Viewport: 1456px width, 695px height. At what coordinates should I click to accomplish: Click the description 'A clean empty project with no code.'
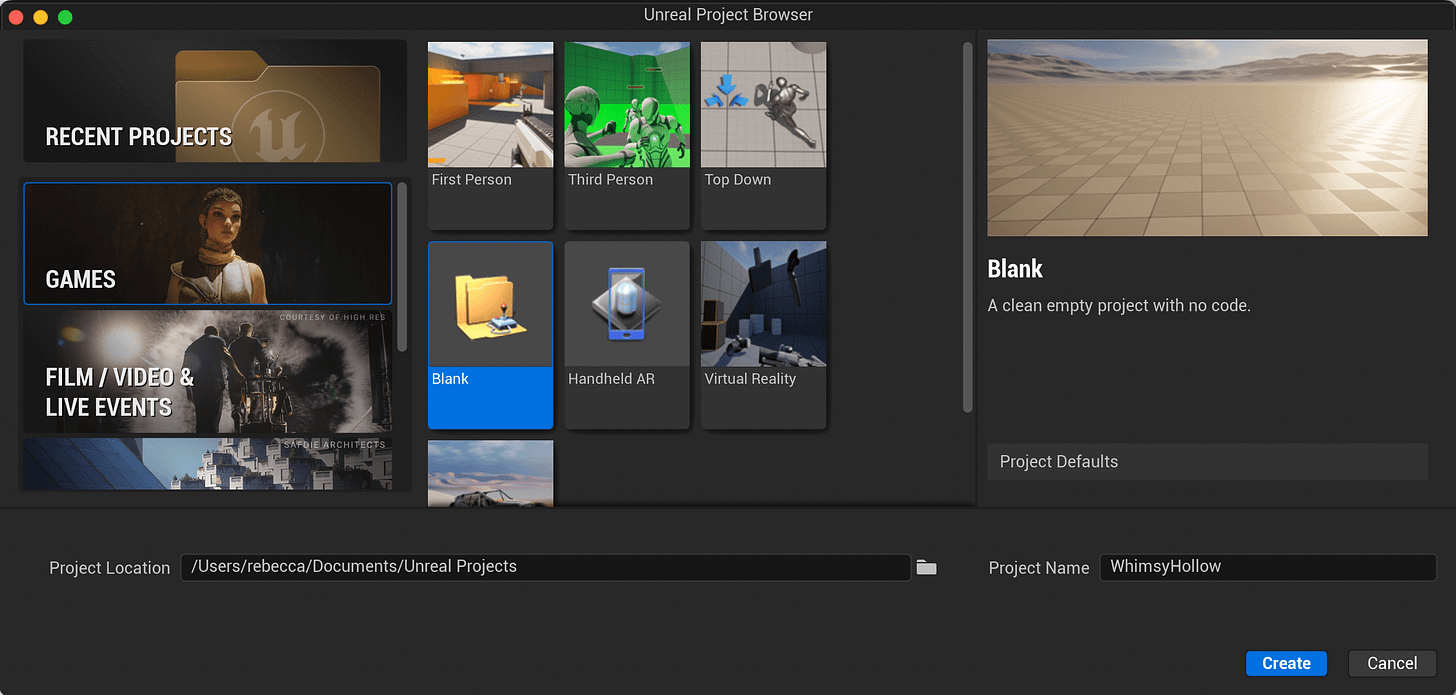click(x=1119, y=306)
